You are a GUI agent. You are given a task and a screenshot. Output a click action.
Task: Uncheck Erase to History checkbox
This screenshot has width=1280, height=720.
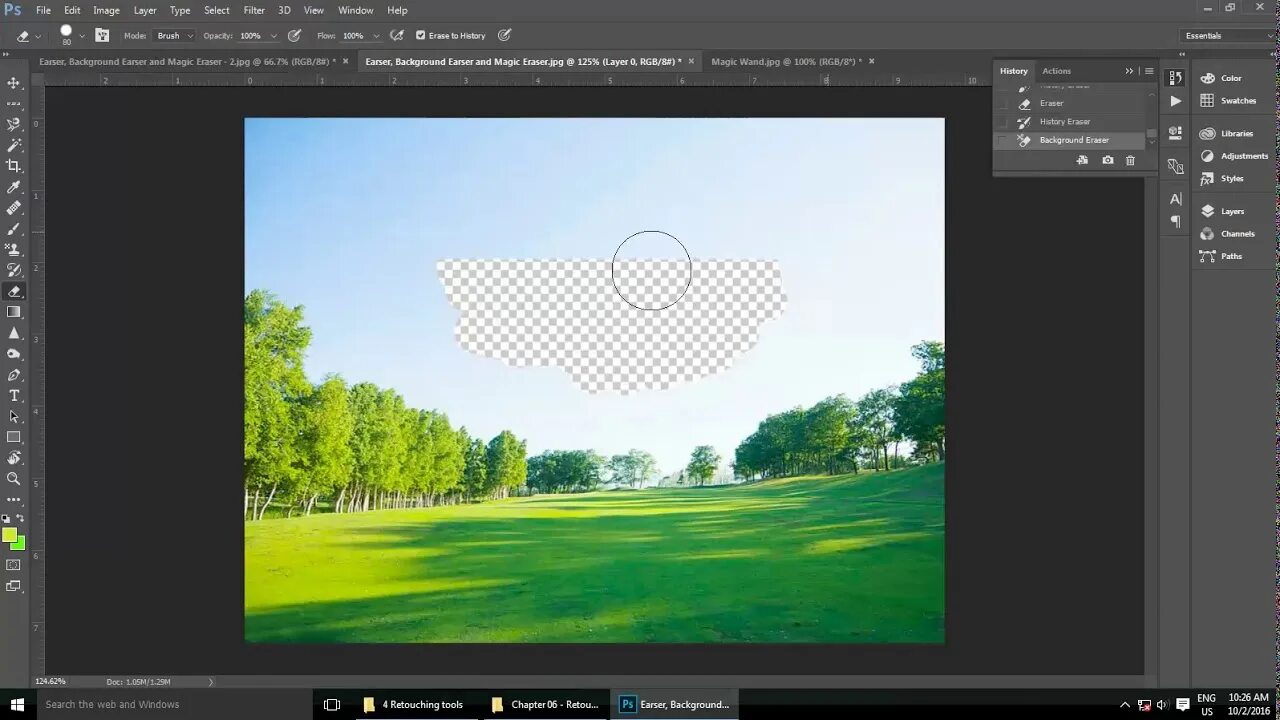(x=420, y=35)
